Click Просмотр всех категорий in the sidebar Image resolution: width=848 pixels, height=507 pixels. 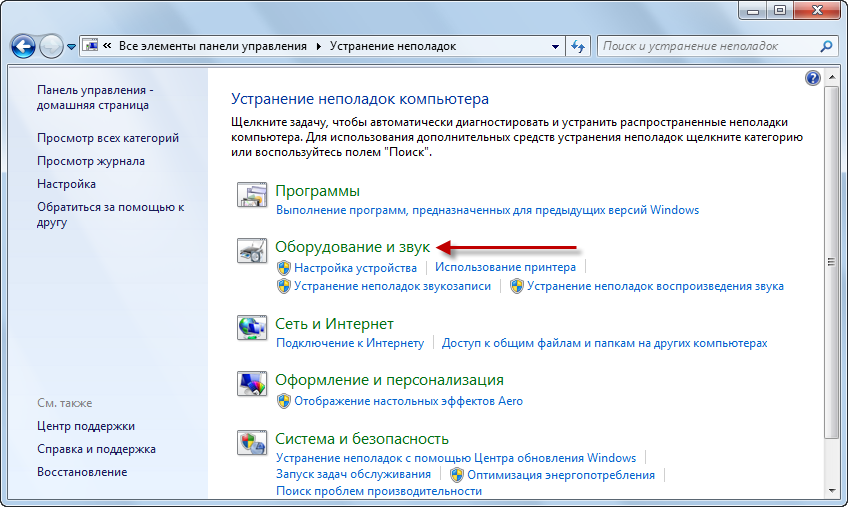point(108,138)
